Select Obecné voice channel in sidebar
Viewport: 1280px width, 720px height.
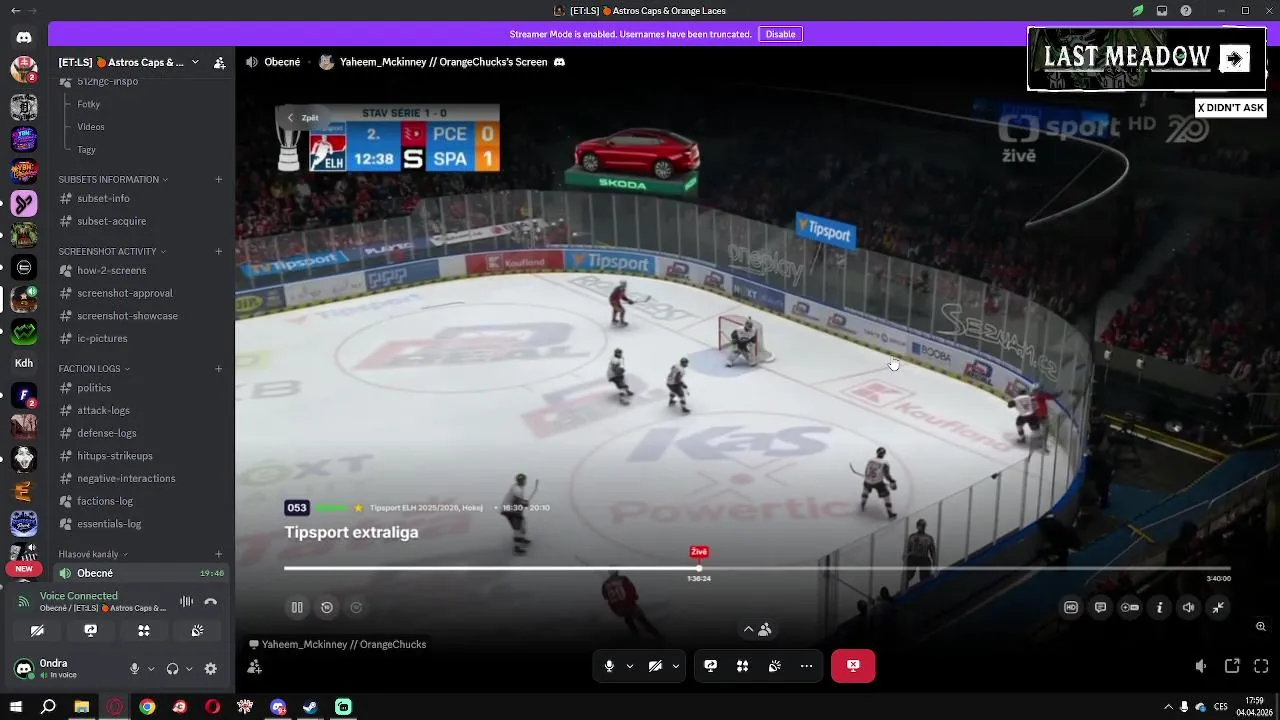pos(140,573)
